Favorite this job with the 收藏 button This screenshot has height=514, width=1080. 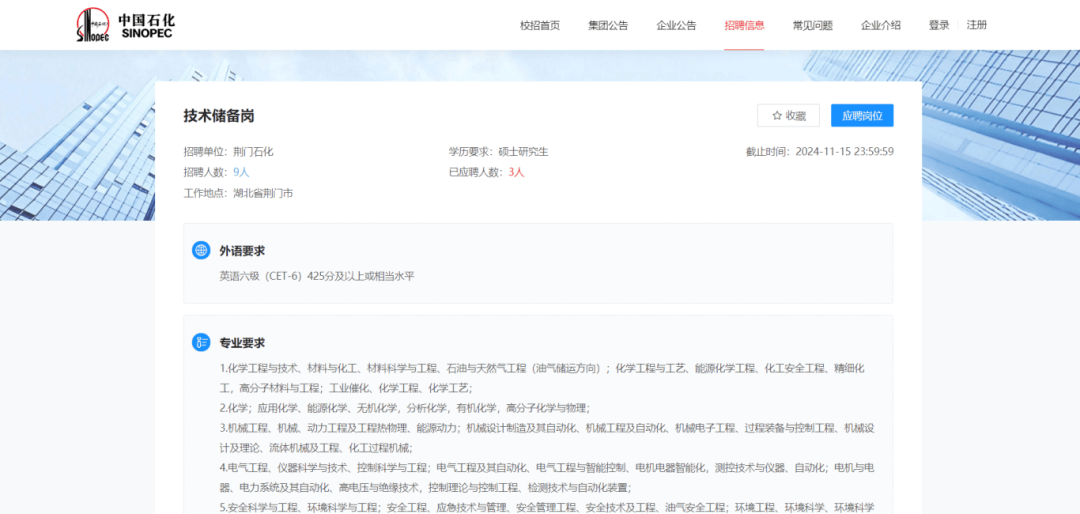[x=788, y=116]
